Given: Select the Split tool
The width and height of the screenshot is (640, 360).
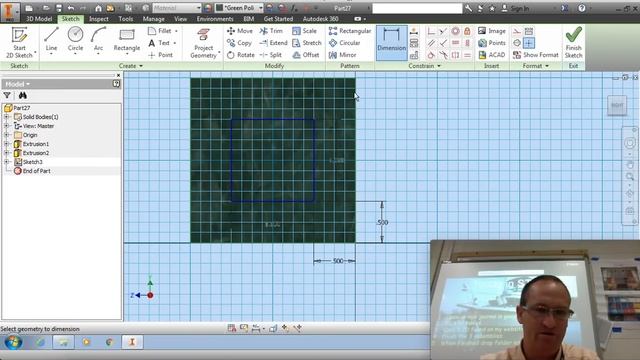Looking at the screenshot, I should pos(271,55).
